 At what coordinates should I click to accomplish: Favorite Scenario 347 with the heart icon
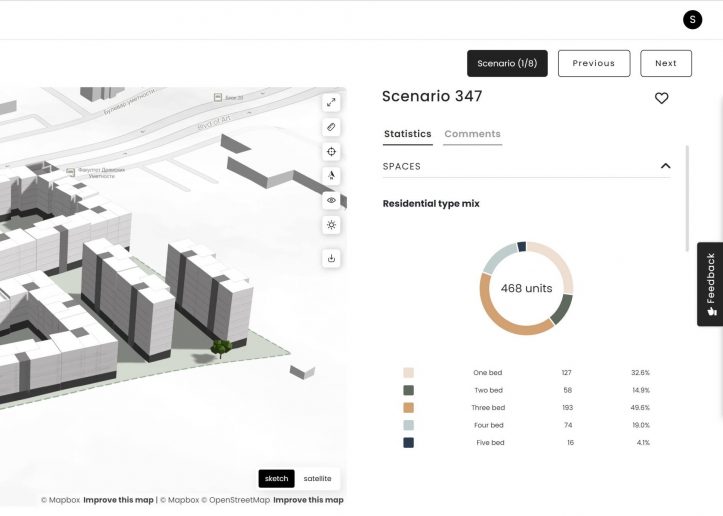[x=661, y=98]
